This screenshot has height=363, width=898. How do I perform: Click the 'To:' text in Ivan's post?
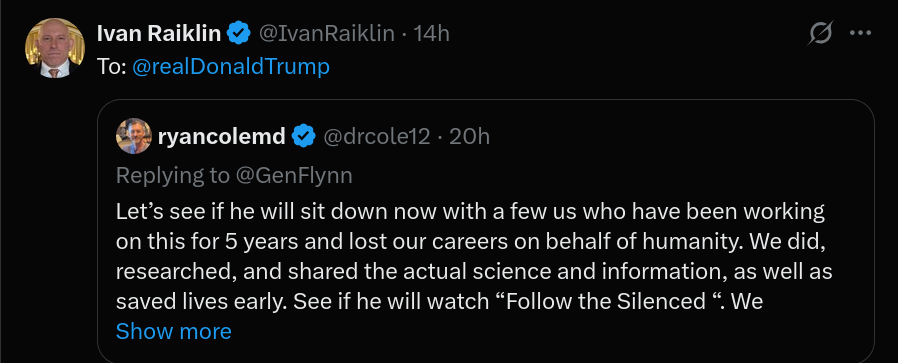112,67
